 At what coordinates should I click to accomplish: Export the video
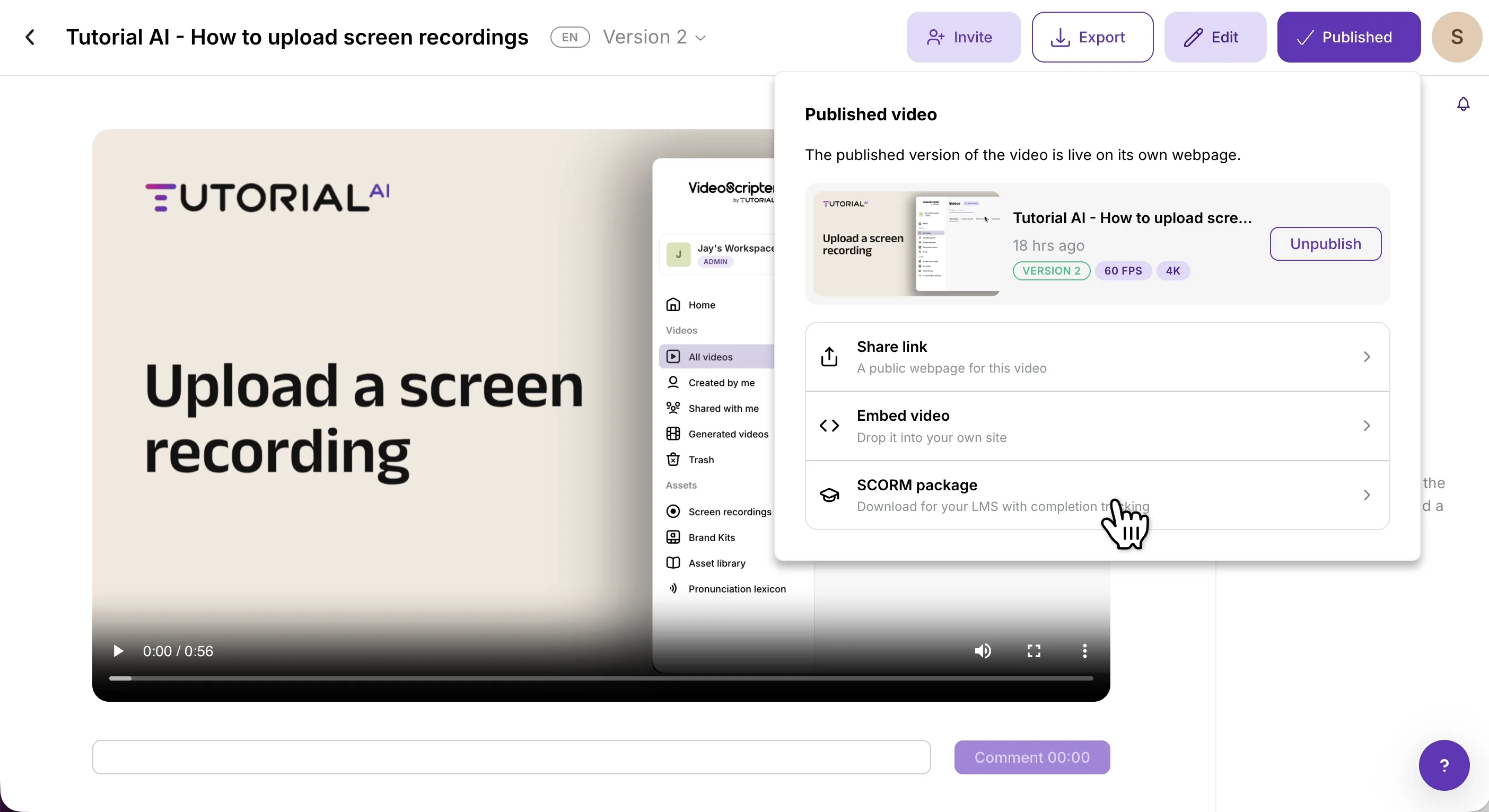[x=1092, y=37]
